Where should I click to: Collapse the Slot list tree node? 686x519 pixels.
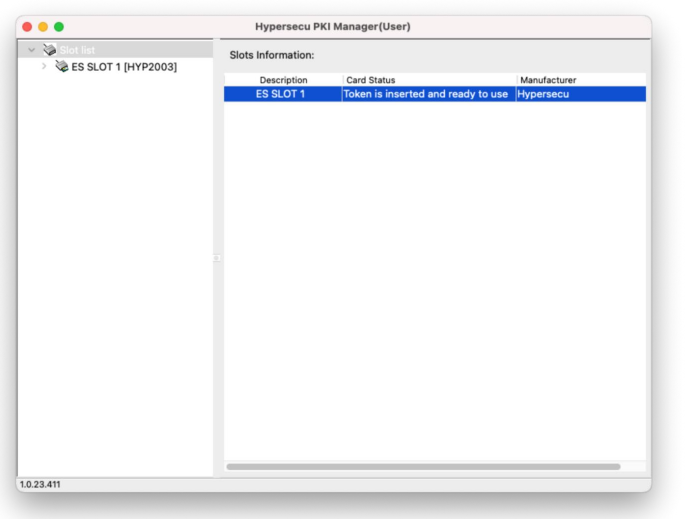pyautogui.click(x=32, y=50)
